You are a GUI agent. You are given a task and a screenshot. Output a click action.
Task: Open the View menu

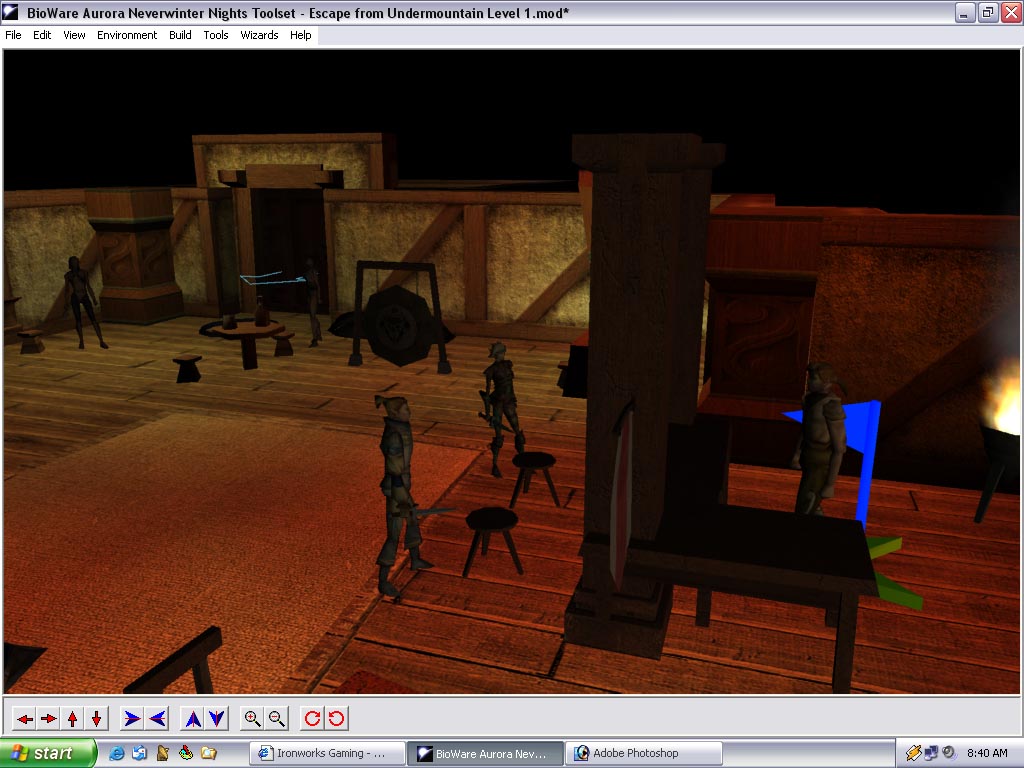coord(74,35)
